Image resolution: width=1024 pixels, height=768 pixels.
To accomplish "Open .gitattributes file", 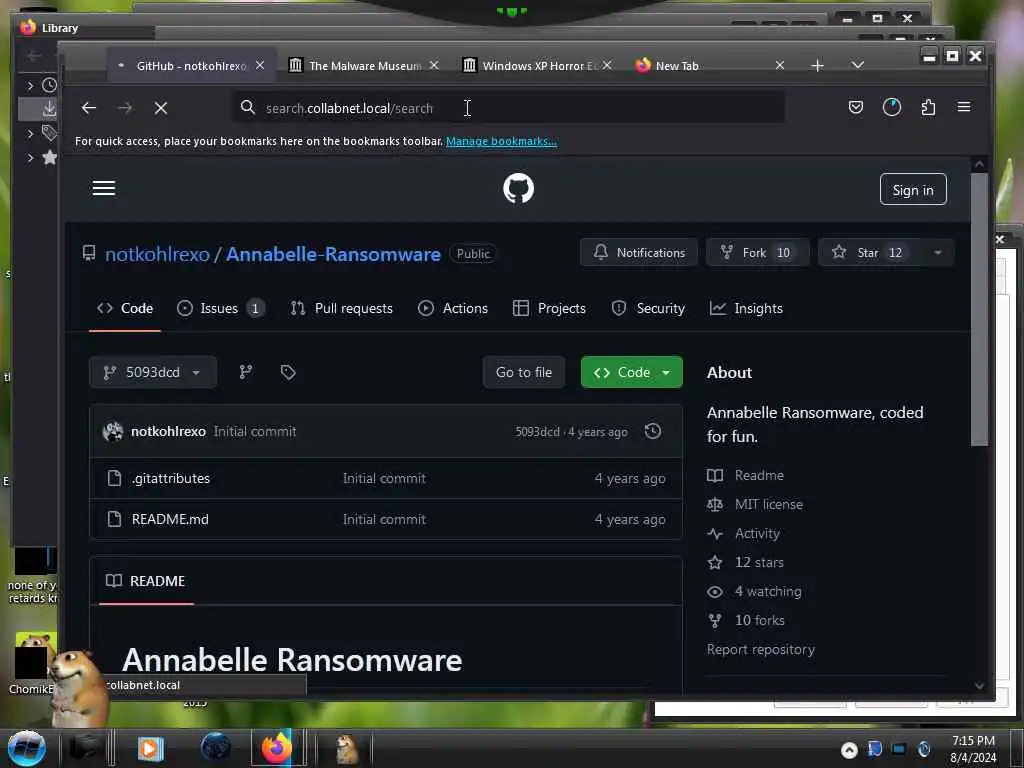I will [170, 478].
